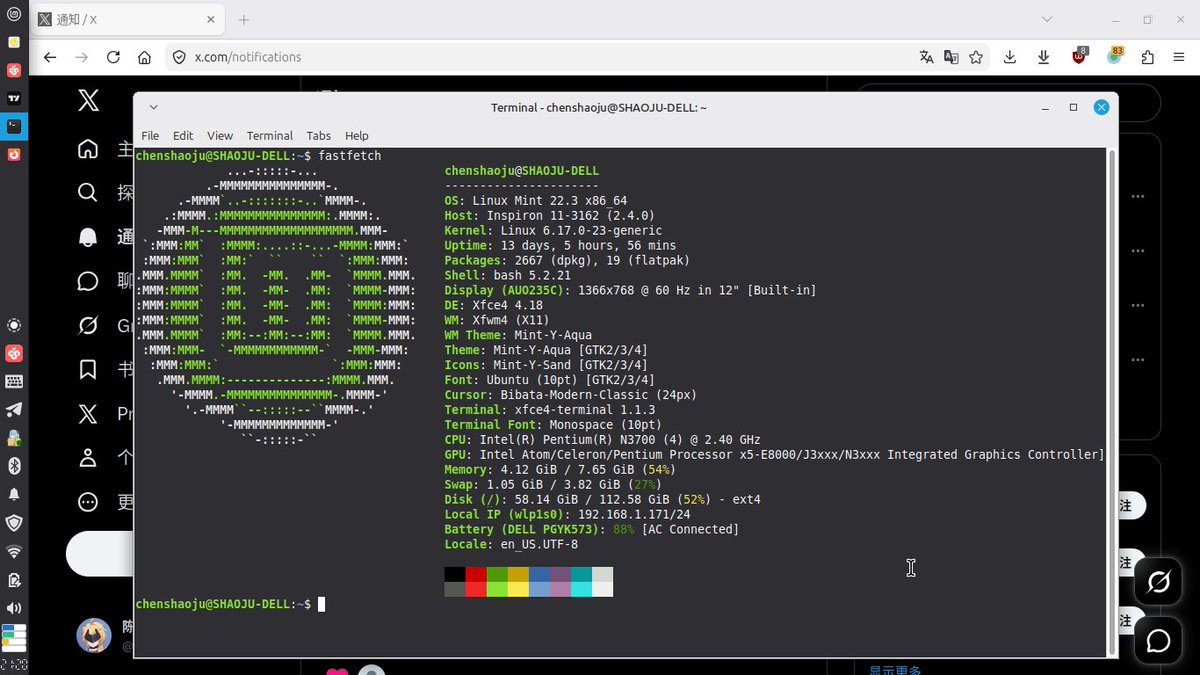Screen dimensions: 1200x675
Task: Open a new browser tab
Action: pos(244,20)
